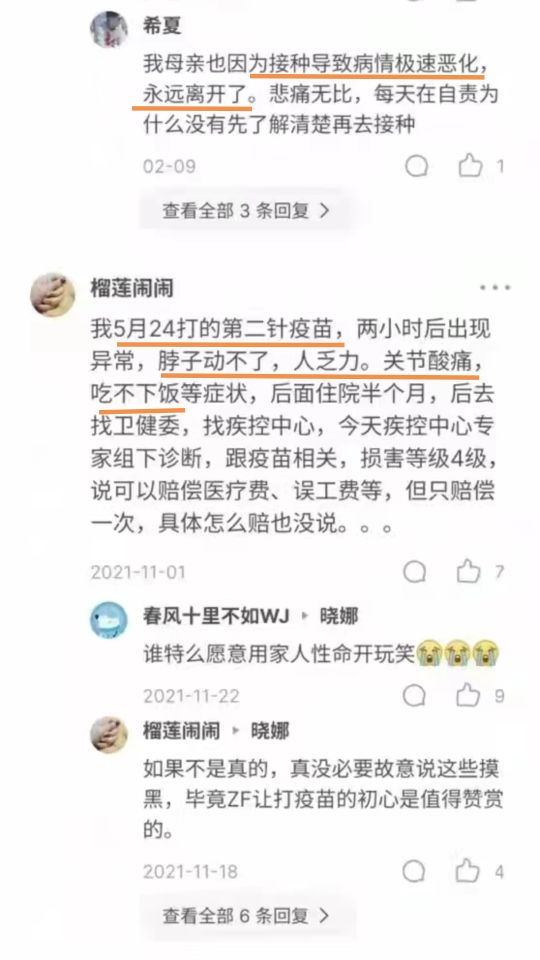This screenshot has width=540, height=960.
Task: Expand 查看全部 6 条回复
Action: [246, 916]
